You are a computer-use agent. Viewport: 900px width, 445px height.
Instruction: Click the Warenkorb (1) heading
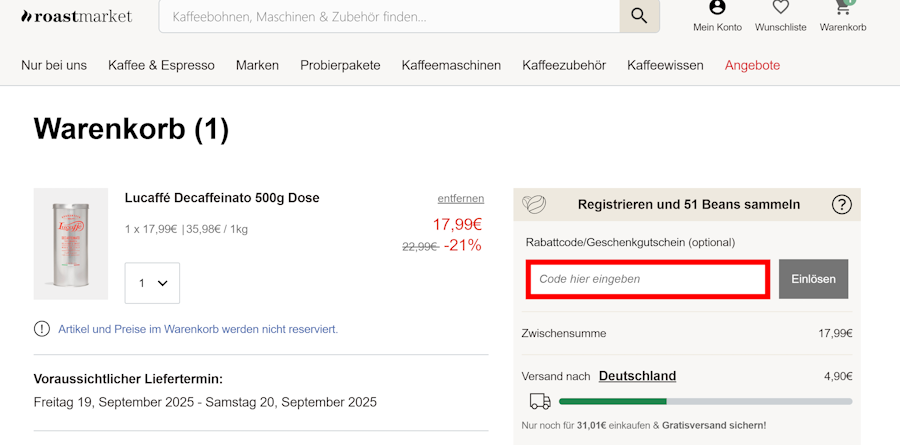pos(131,129)
